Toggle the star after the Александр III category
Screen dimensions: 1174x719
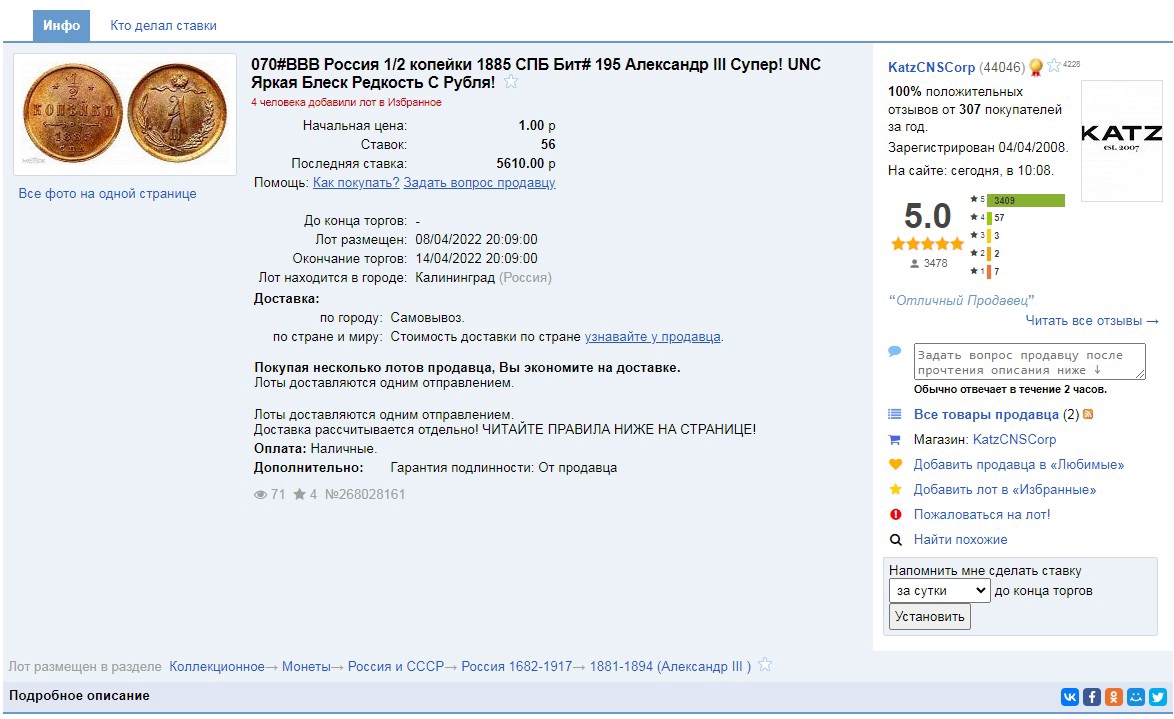tap(765, 665)
